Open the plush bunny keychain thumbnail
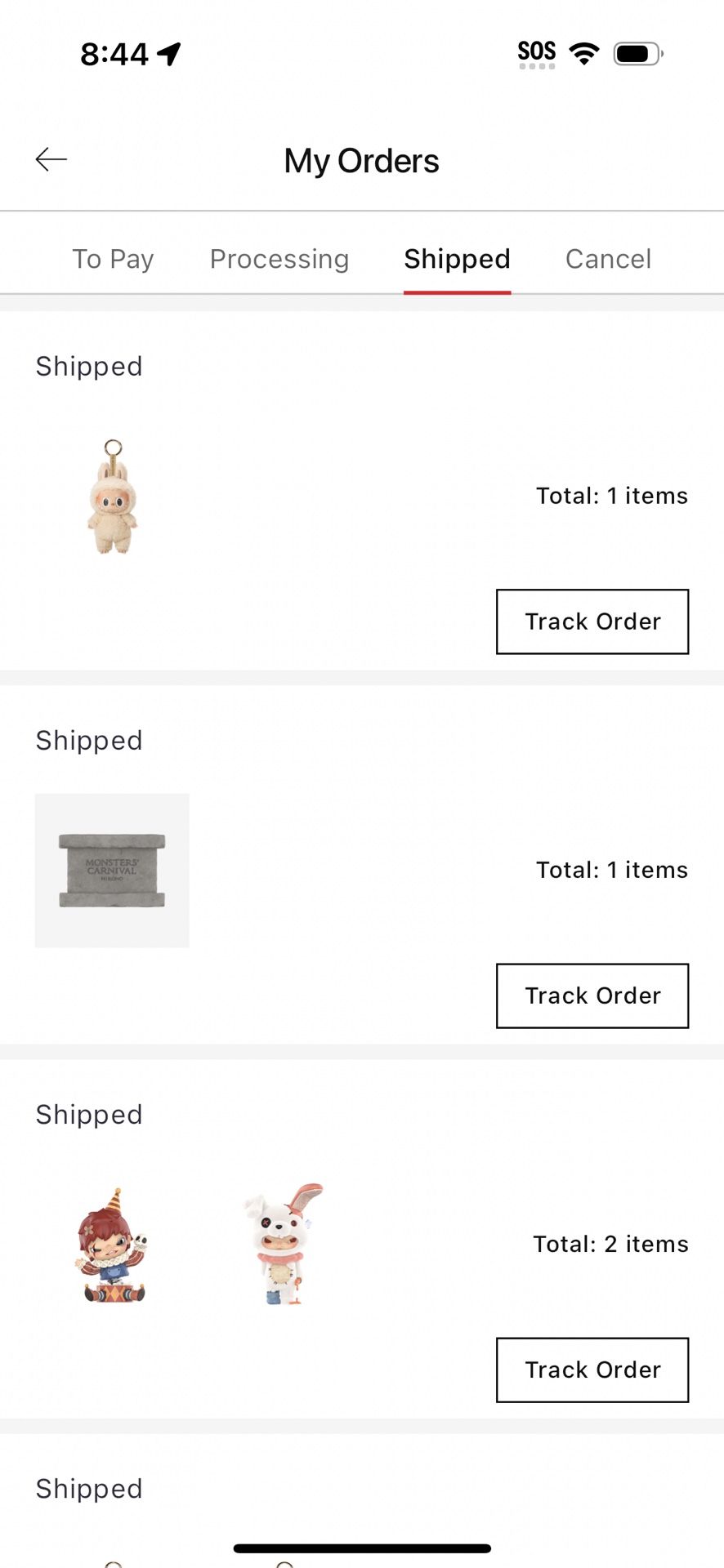724x1568 pixels. tap(113, 497)
